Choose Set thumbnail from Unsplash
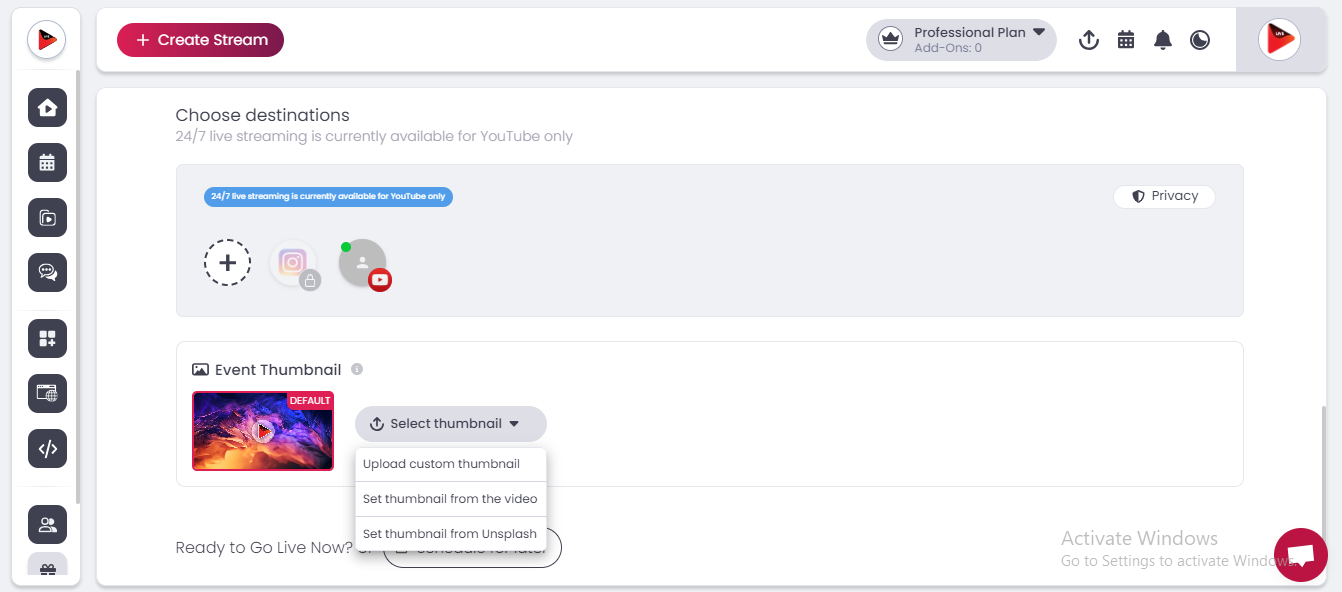 [449, 534]
